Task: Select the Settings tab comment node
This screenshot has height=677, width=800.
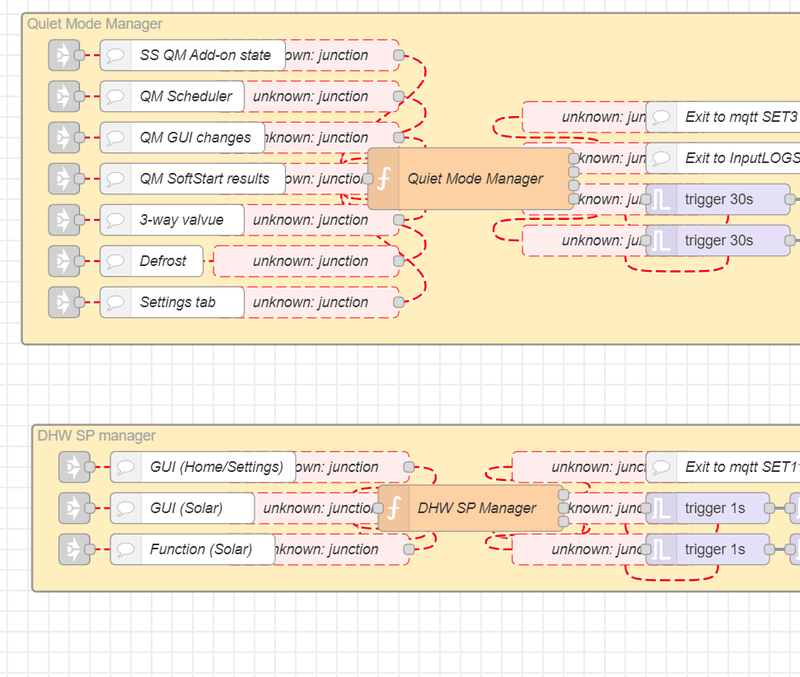Action: (x=172, y=303)
